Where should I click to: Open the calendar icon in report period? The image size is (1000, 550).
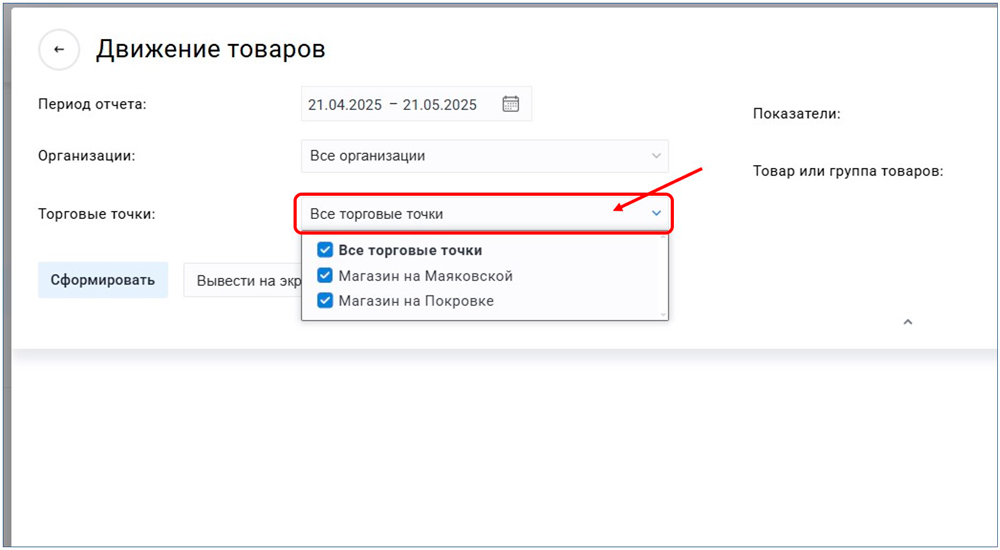[x=510, y=104]
